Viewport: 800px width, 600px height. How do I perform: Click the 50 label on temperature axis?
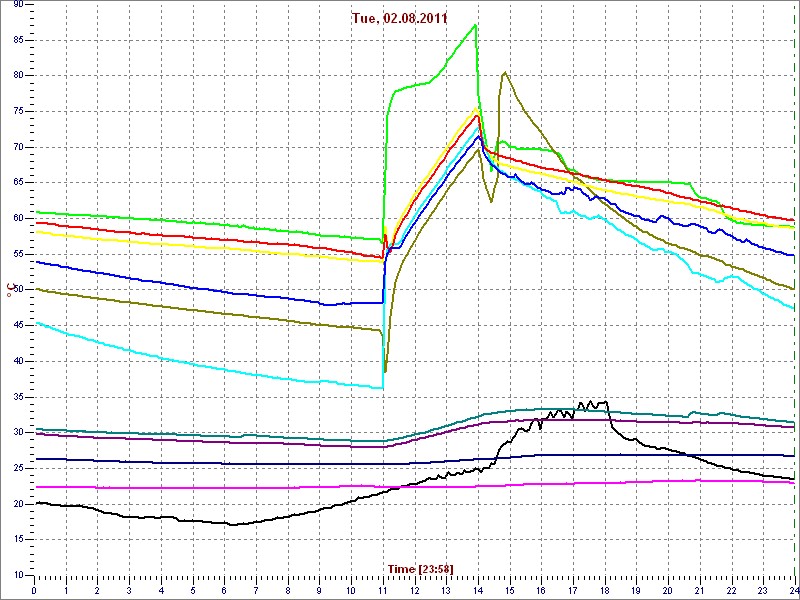tap(18, 290)
